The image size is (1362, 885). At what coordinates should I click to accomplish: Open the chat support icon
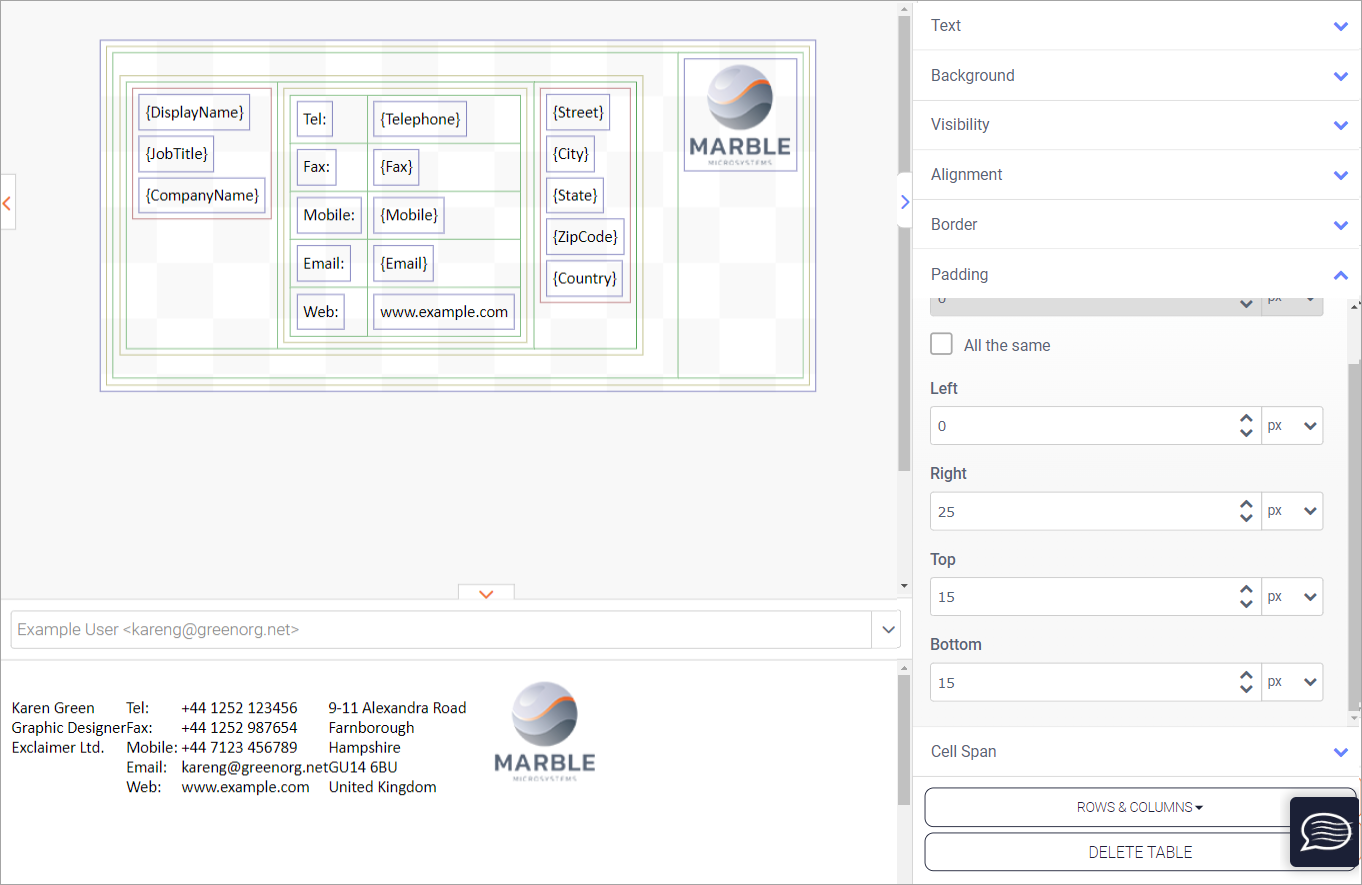click(1324, 831)
